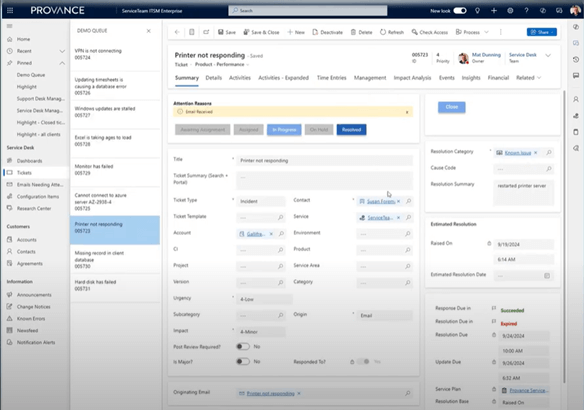
Task: Dismiss the Email Received attention banner
Action: (x=407, y=112)
